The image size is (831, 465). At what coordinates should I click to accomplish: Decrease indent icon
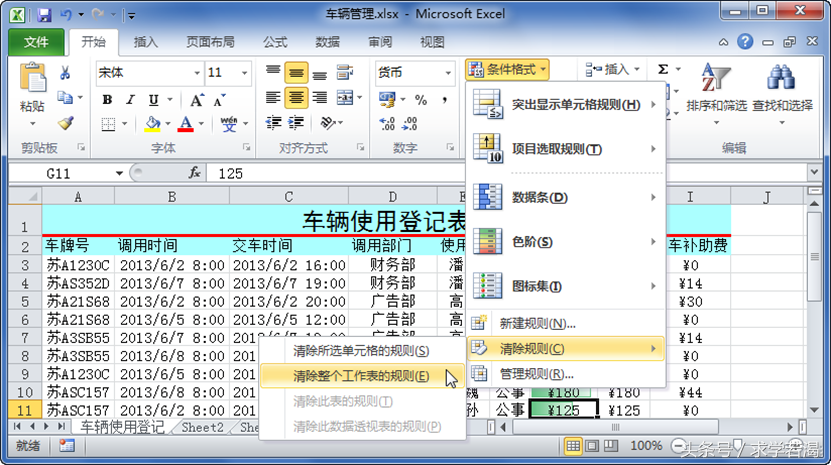[x=273, y=124]
